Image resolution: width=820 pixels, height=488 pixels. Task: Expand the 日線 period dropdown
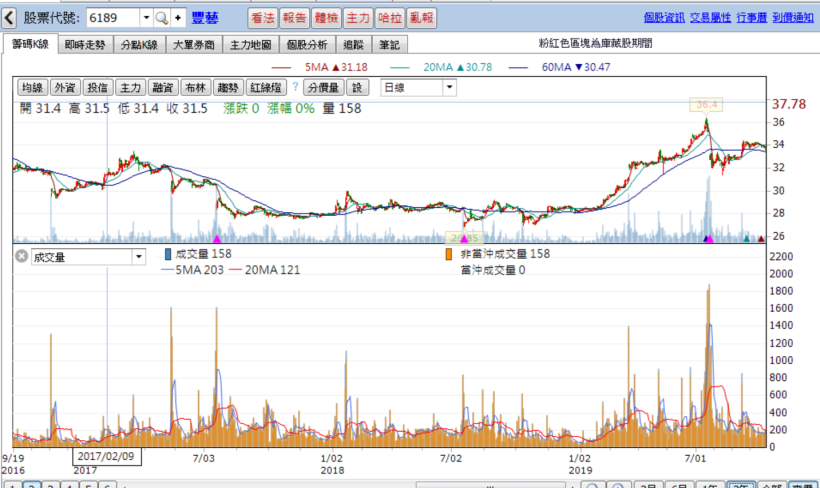(x=450, y=87)
